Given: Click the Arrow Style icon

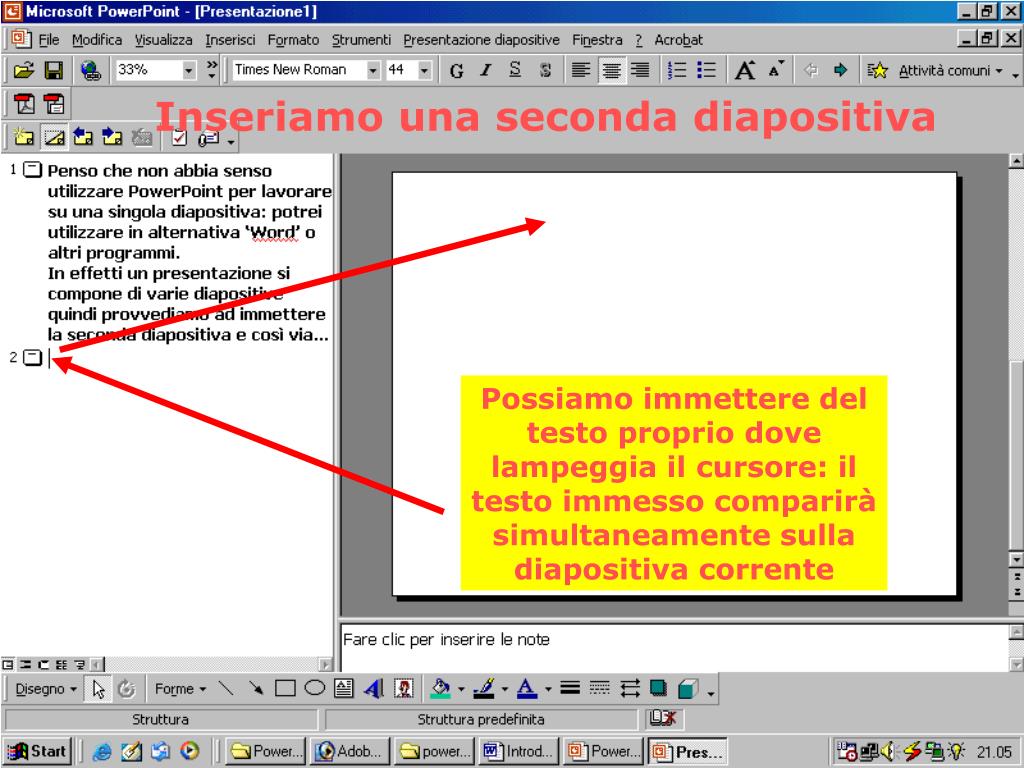Looking at the screenshot, I should point(630,688).
